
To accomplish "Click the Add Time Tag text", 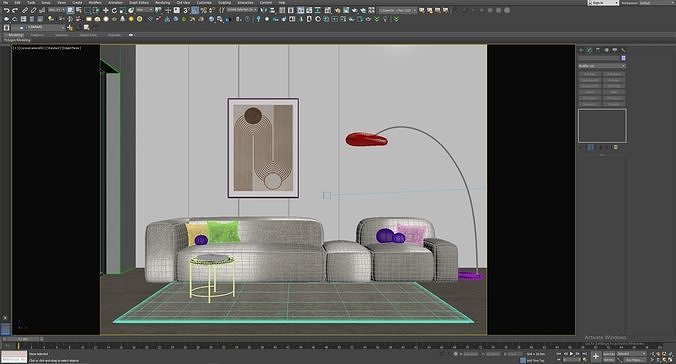I will click(x=535, y=361).
